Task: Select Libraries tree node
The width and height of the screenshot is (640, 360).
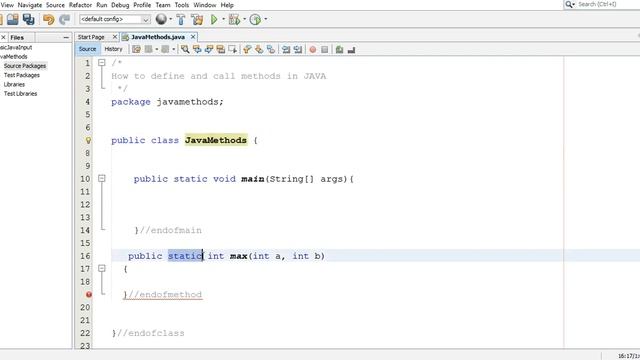Action: [14, 84]
